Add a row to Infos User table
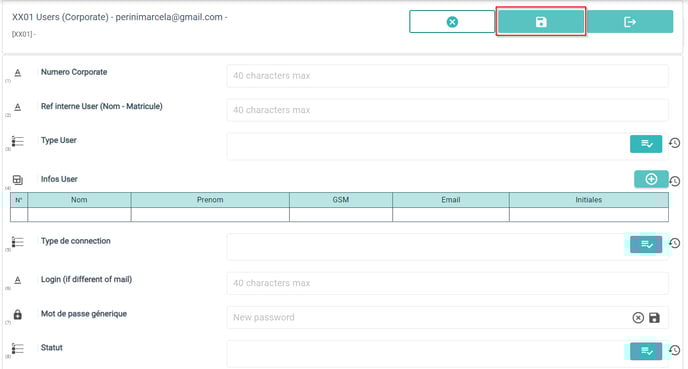 pyautogui.click(x=651, y=179)
